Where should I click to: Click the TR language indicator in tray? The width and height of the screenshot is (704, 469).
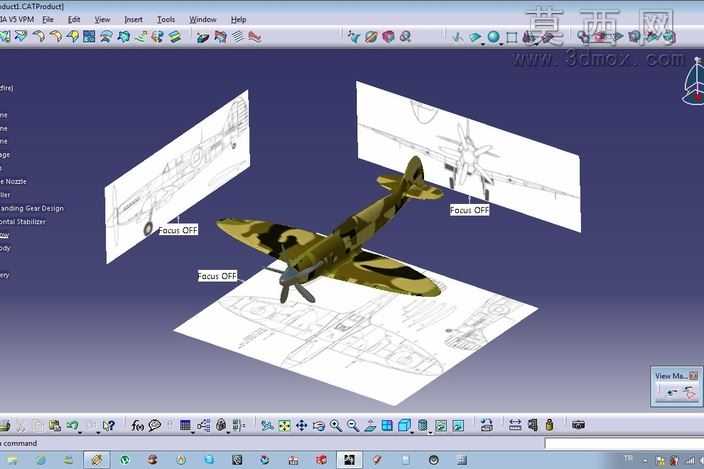click(x=628, y=458)
